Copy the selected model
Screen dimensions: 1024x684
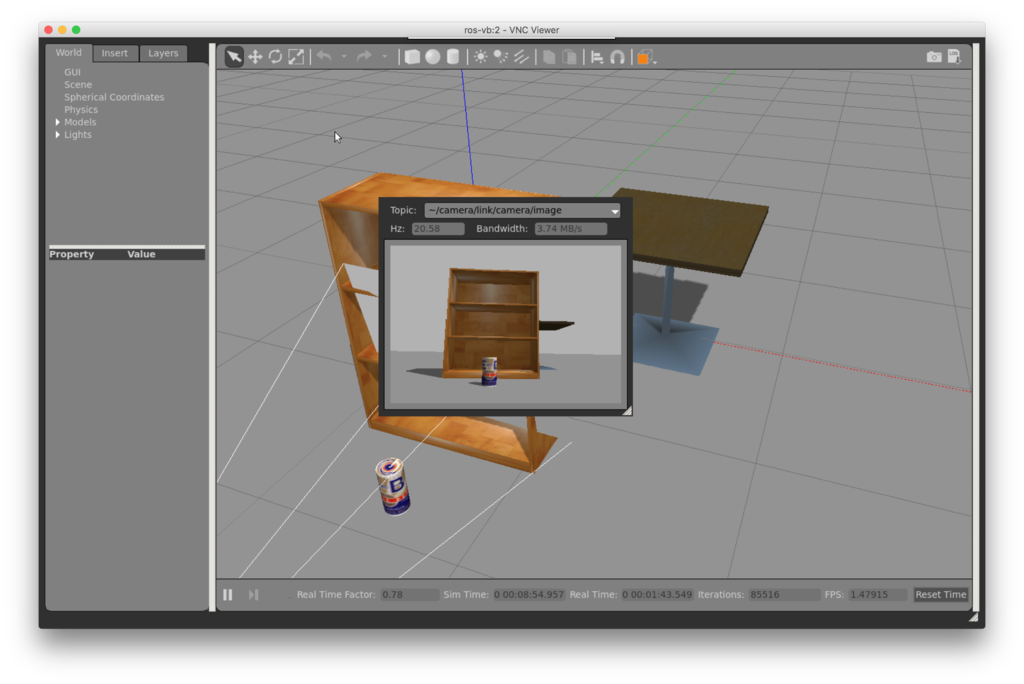[x=549, y=57]
